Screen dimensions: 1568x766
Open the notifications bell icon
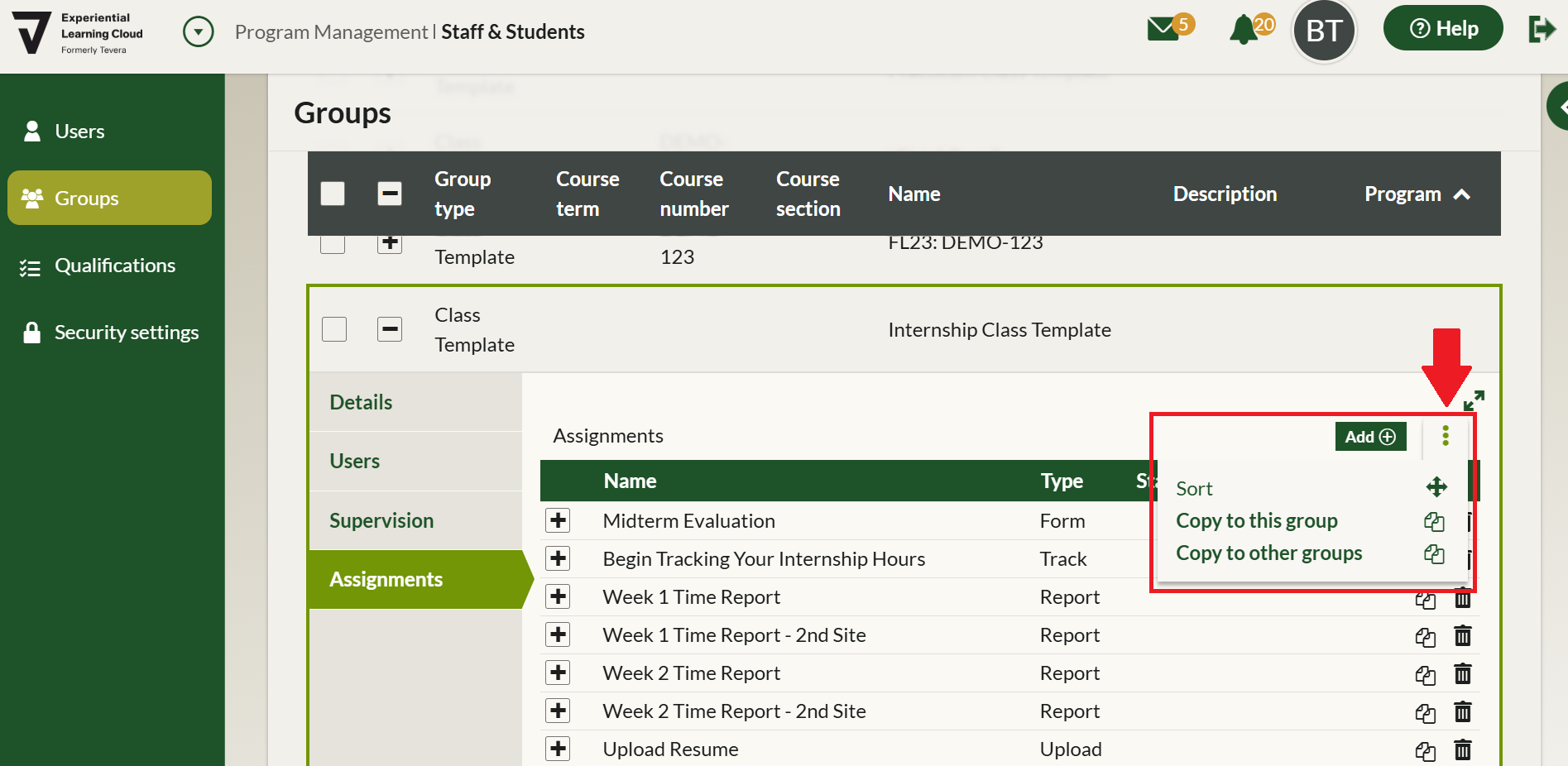point(1243,30)
